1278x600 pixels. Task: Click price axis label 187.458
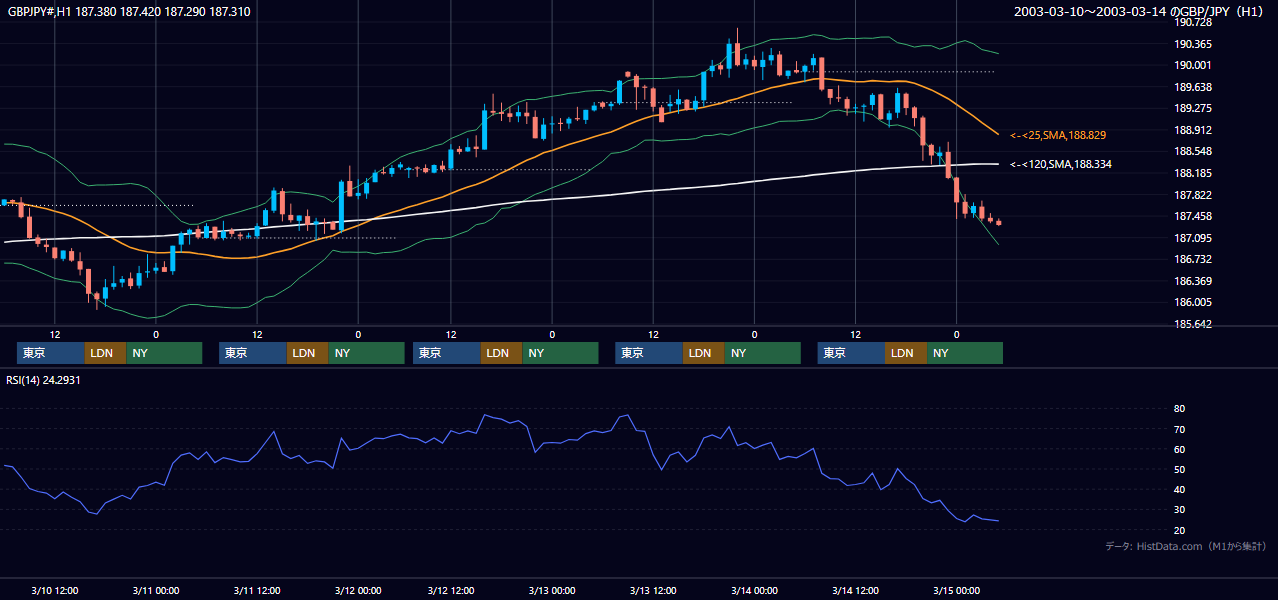tap(1193, 216)
